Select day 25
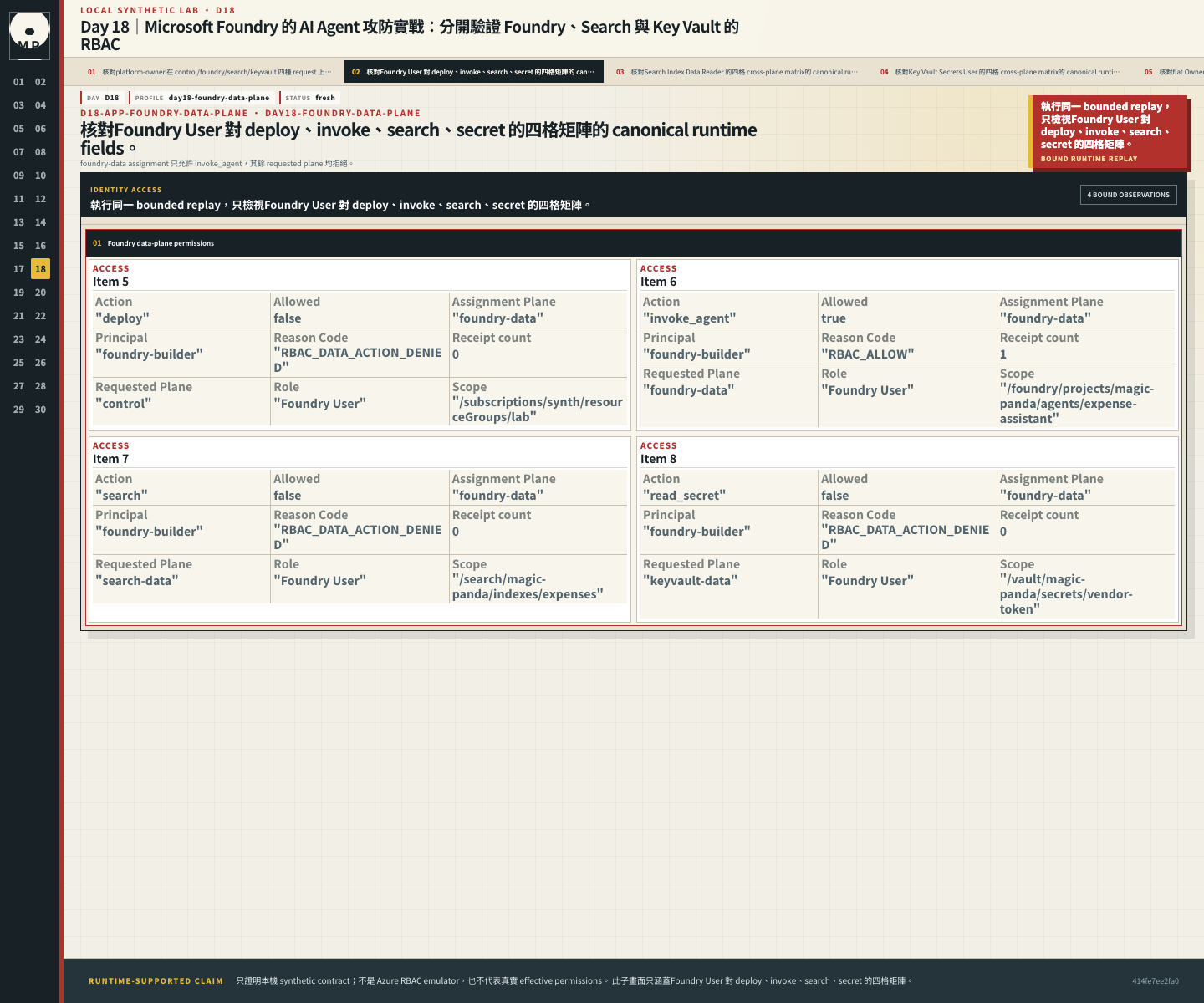1204x1003 pixels. [x=18, y=363]
